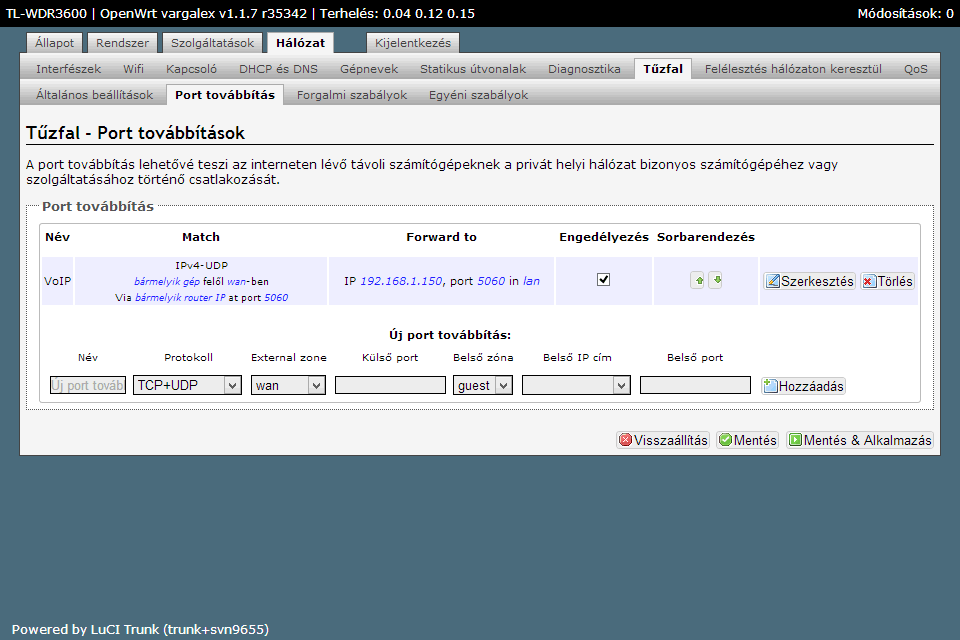
Task: Click the Szerkesztés edit button for VoIP
Action: pos(809,281)
